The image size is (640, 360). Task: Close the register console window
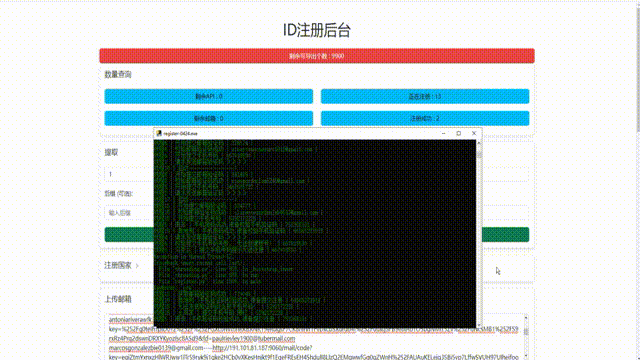[x=474, y=133]
